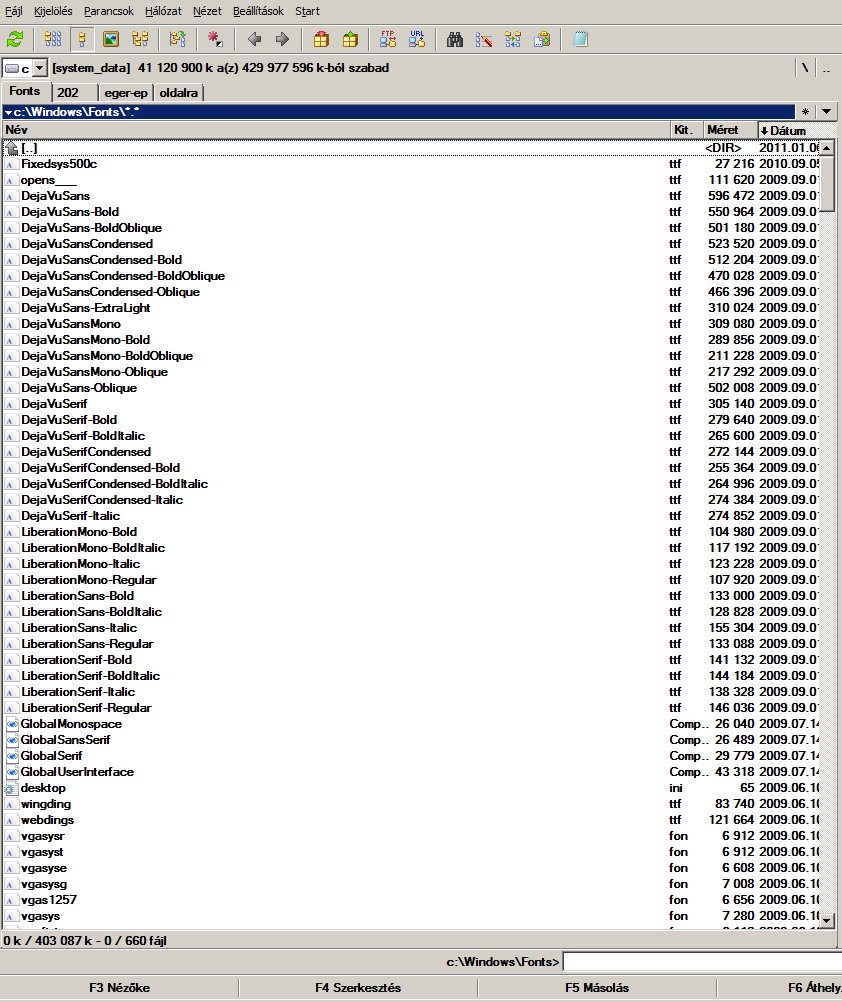This screenshot has width=842, height=1002.
Task: Click the F5 Másolás button
Action: point(597,988)
